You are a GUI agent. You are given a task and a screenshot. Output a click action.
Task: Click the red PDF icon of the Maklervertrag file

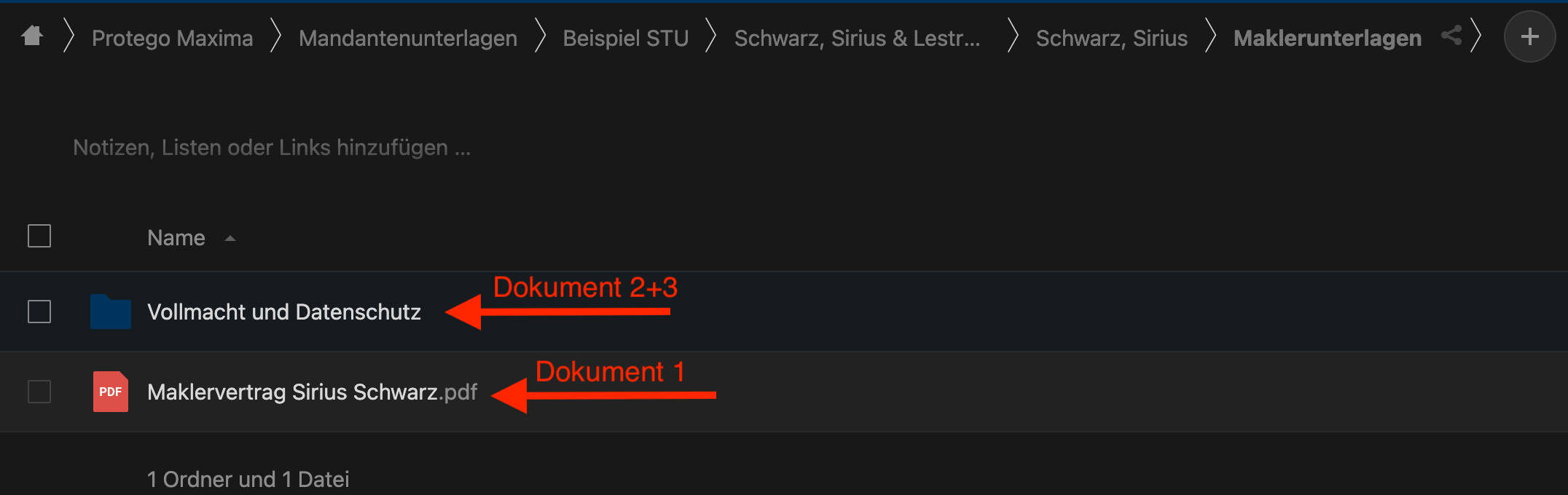pyautogui.click(x=110, y=392)
